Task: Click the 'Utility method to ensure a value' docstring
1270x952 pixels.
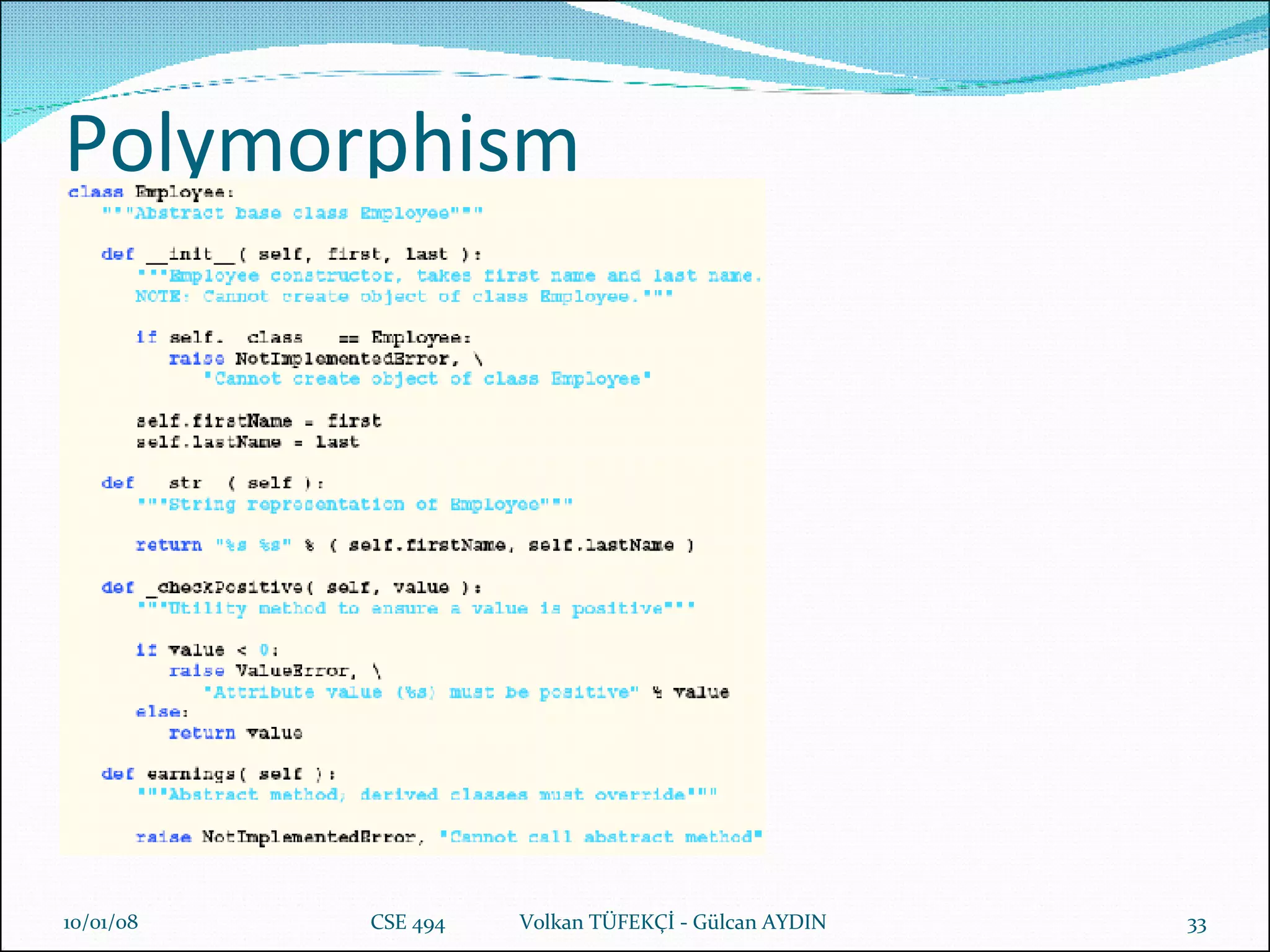Action: pyautogui.click(x=415, y=609)
